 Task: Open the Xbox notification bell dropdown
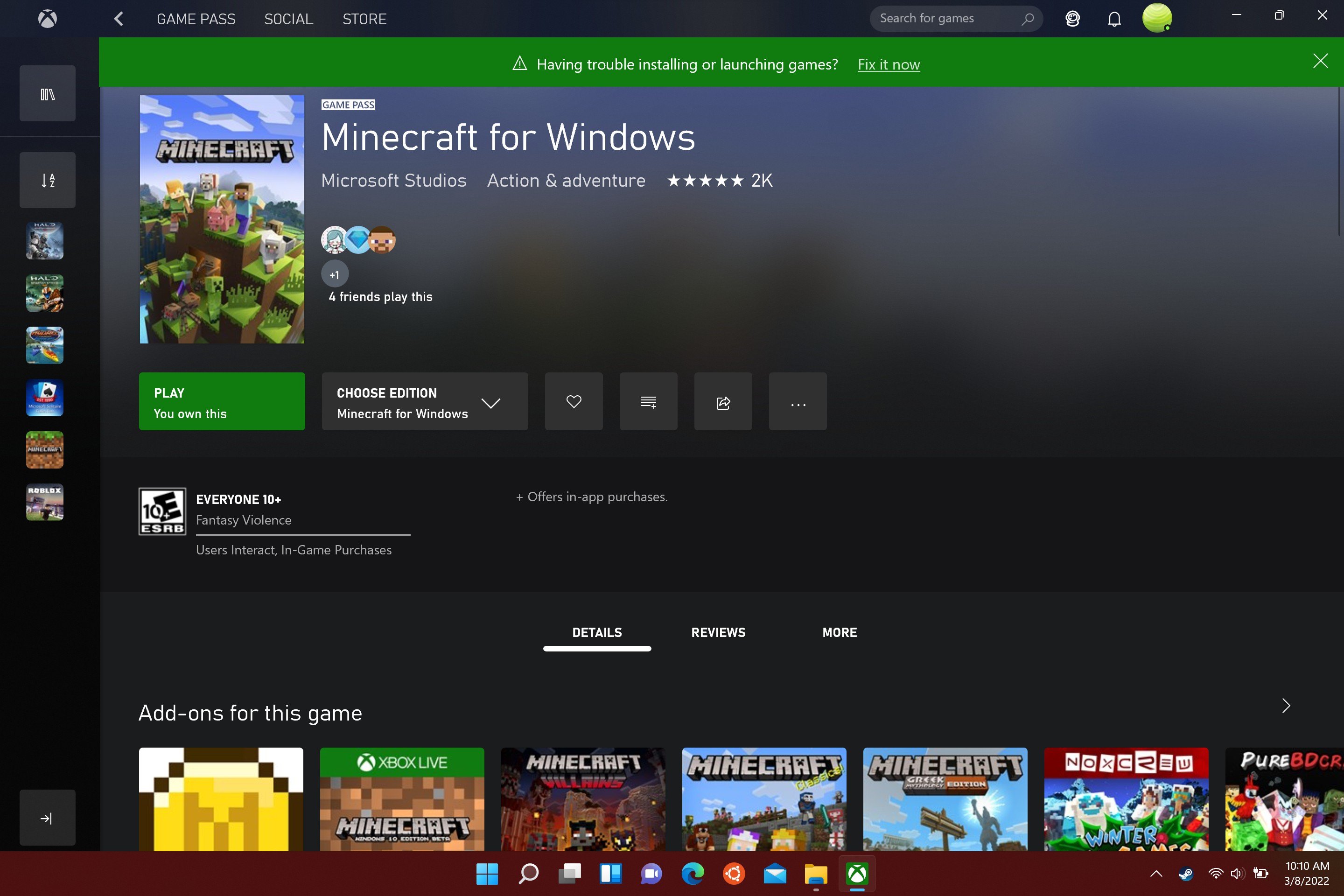coord(1113,18)
